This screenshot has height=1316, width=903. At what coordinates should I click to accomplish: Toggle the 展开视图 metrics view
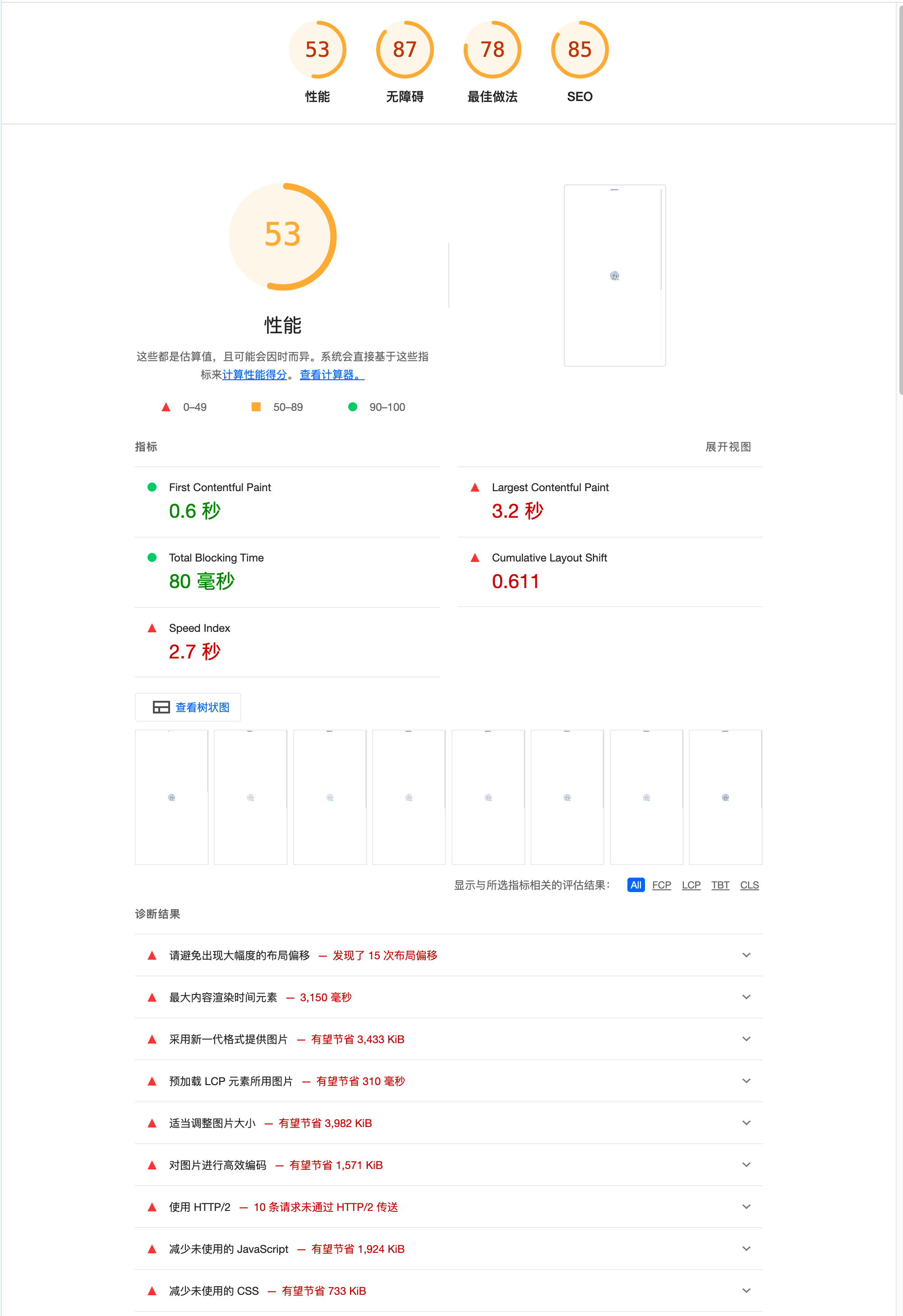[x=728, y=447]
